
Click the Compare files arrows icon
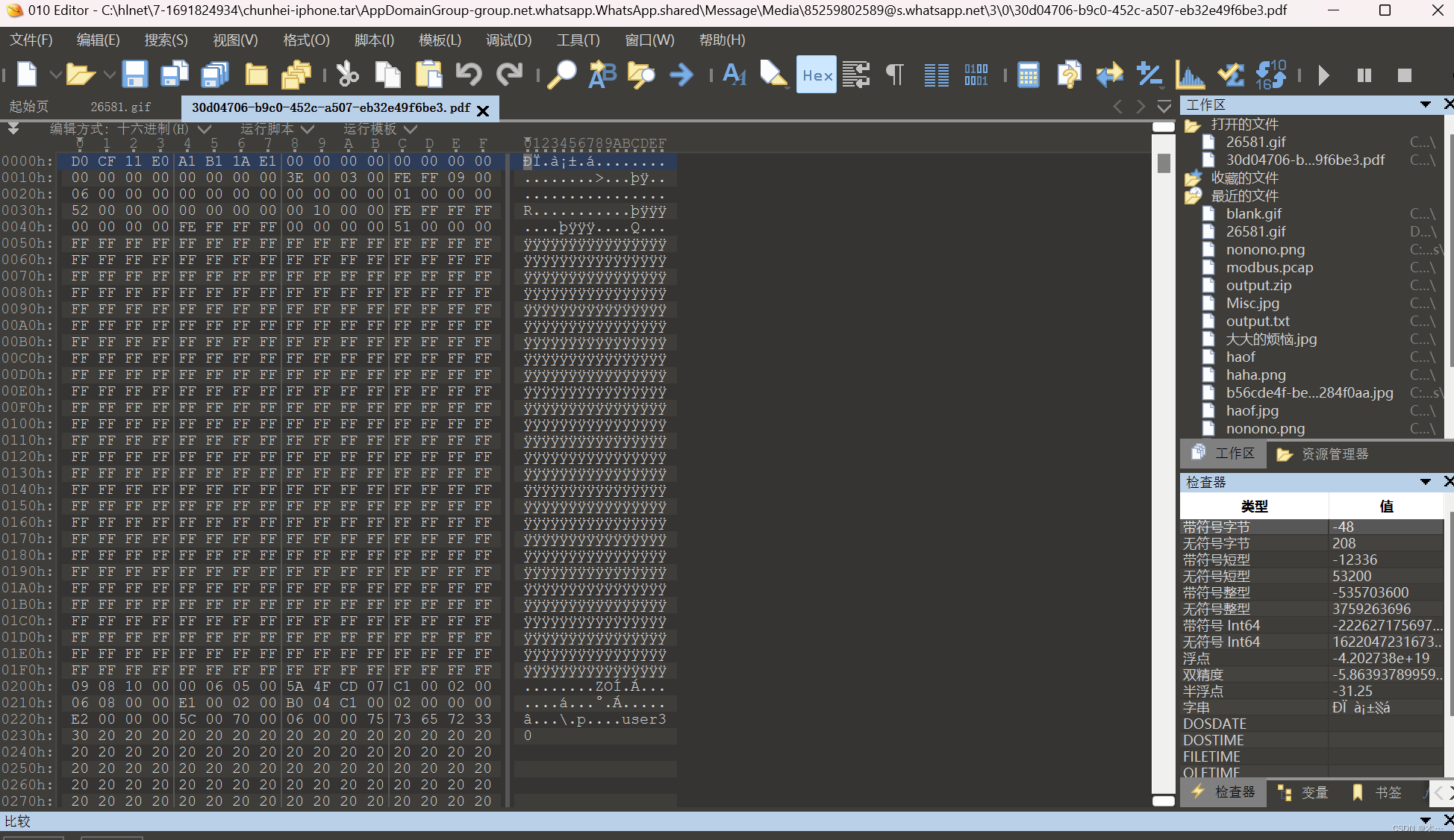(x=1110, y=75)
